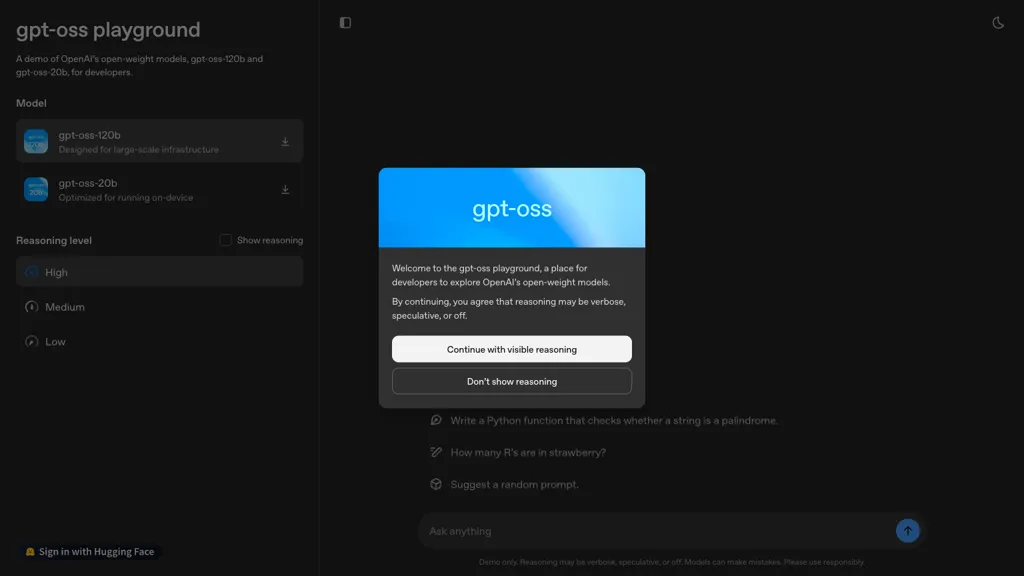Send message with arrow button
The width and height of the screenshot is (1024, 576).
click(x=907, y=531)
